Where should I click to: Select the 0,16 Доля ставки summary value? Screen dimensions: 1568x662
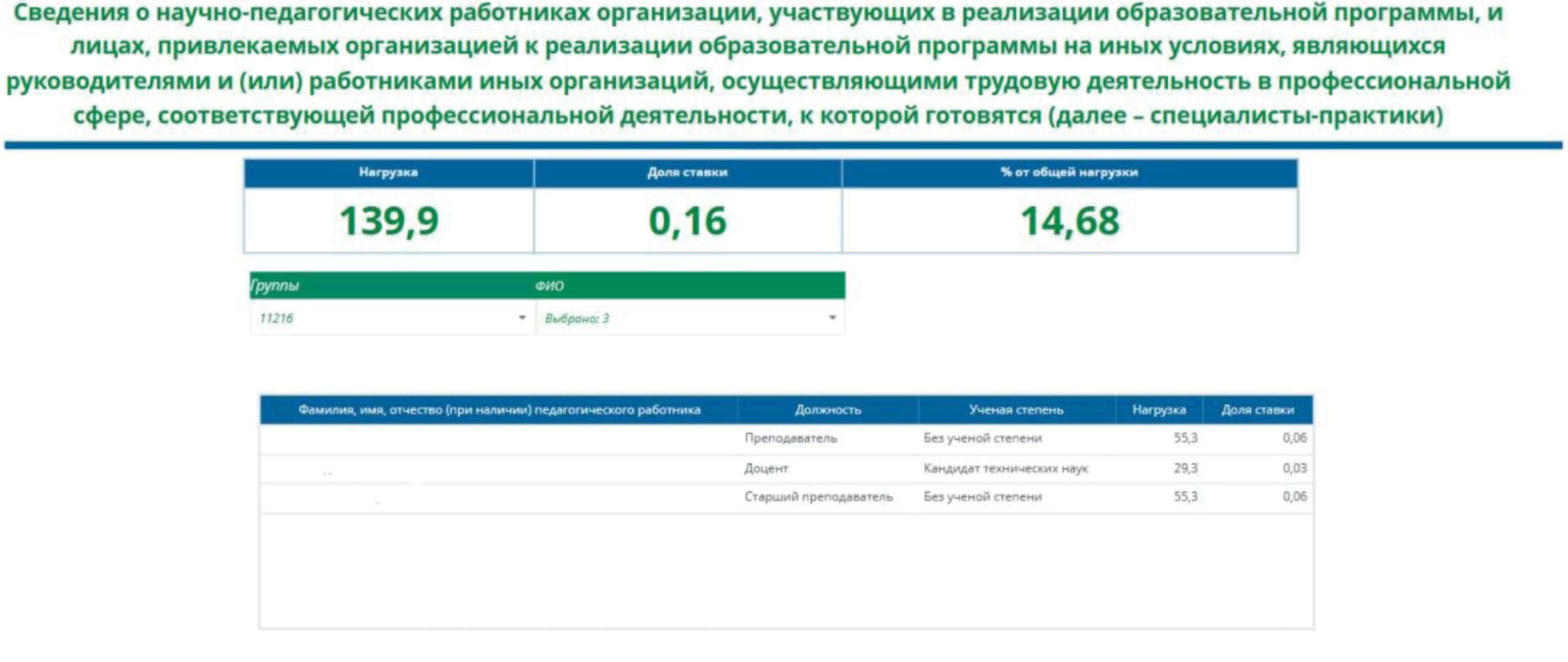pos(687,221)
